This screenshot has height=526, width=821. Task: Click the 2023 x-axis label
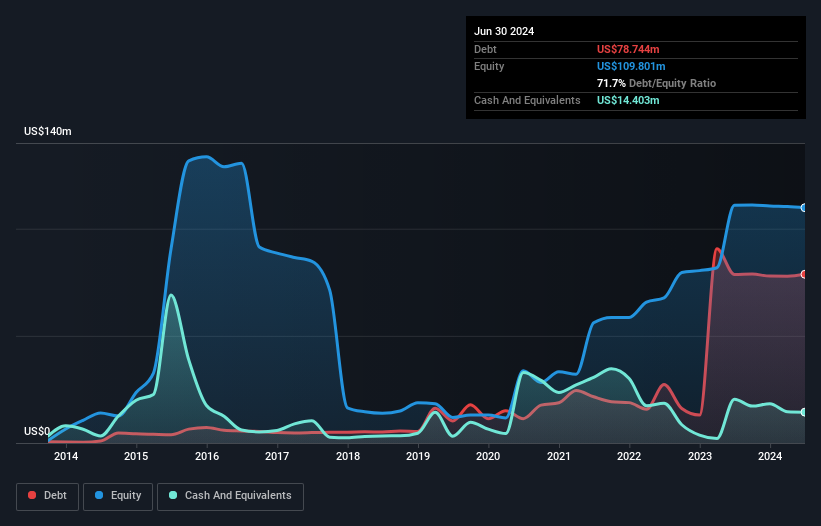700,456
